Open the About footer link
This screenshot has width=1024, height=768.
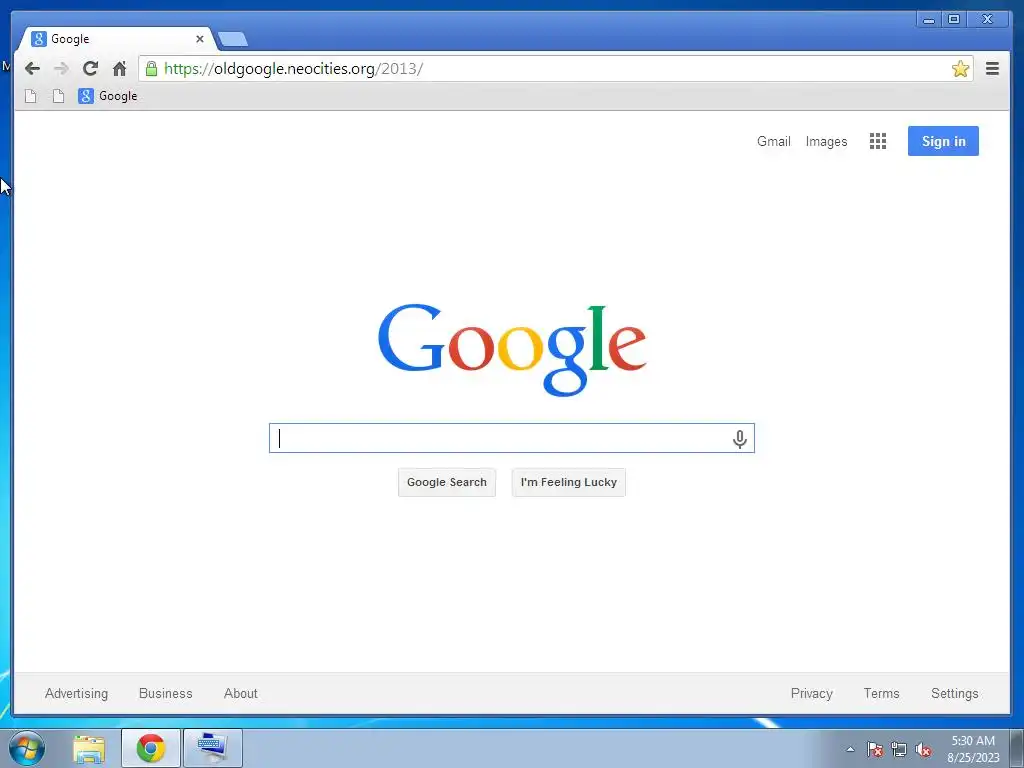point(241,694)
